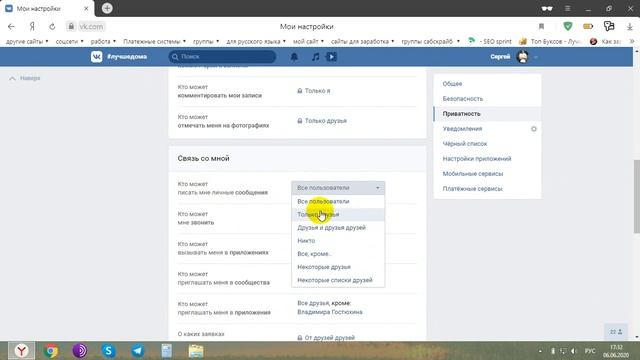Viewport: 640px width, 360px height.
Task: Open Tor browser from taskbar
Action: point(80,351)
